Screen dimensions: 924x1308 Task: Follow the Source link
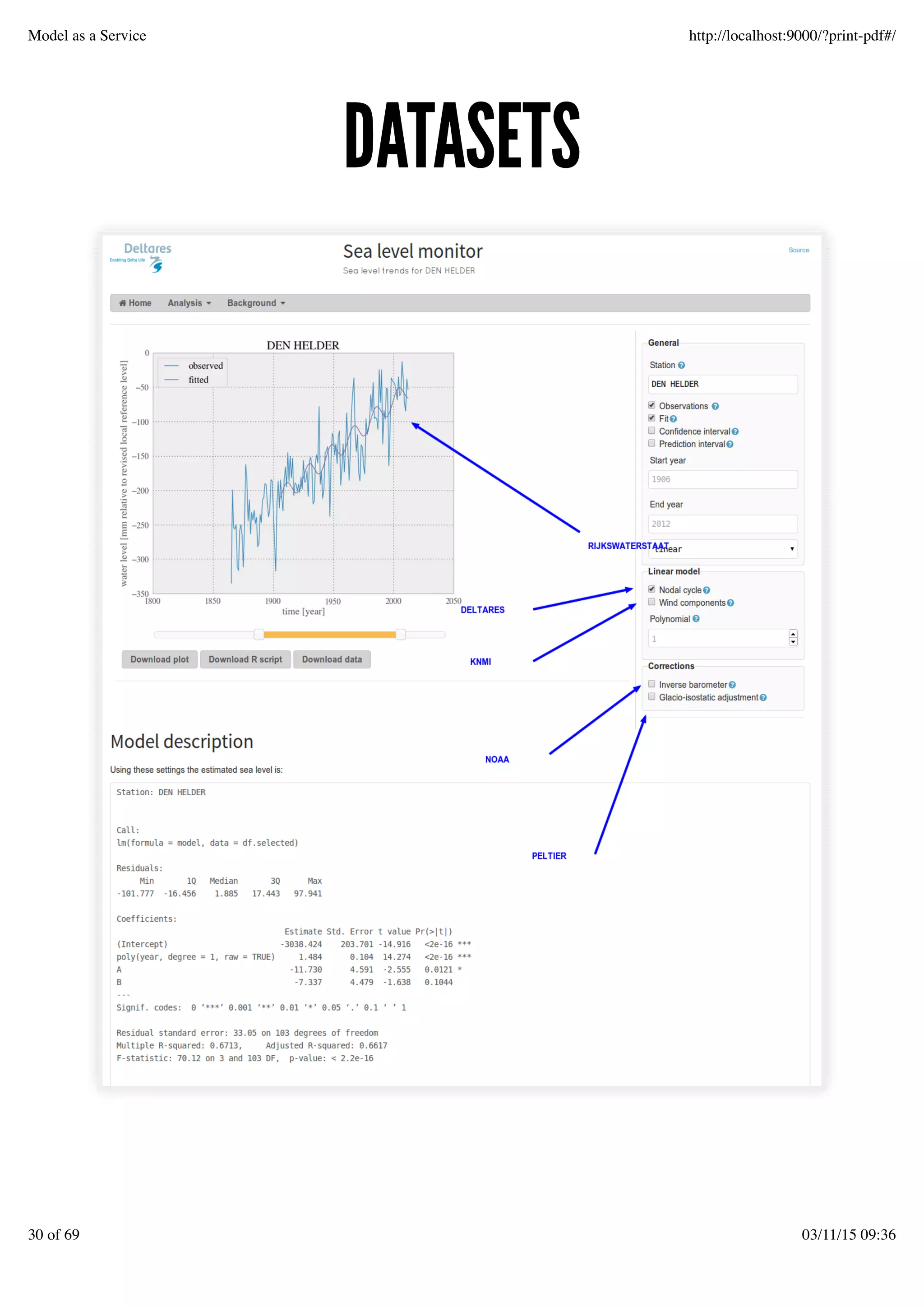pyautogui.click(x=798, y=250)
